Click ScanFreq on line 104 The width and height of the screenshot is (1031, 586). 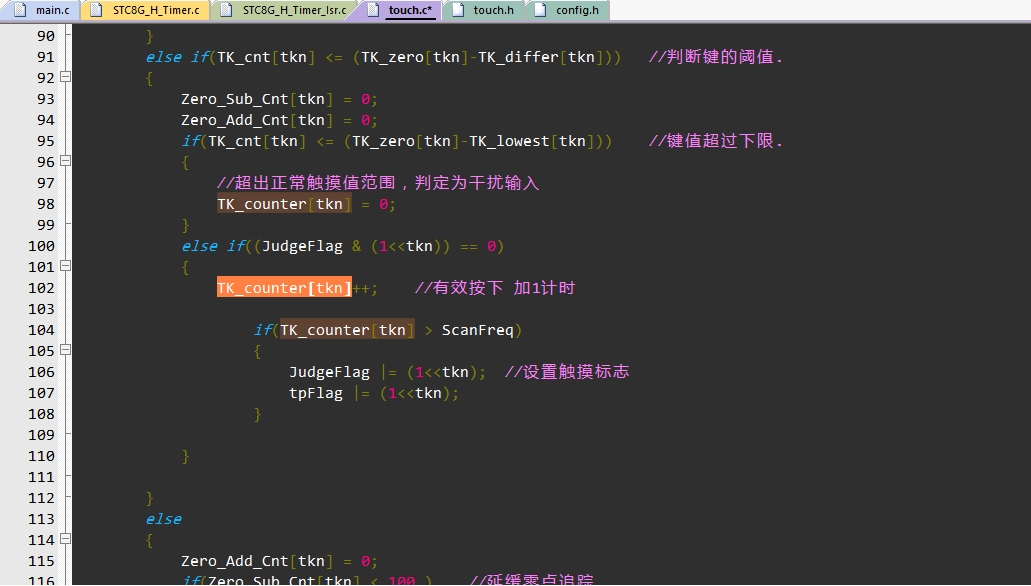click(x=477, y=330)
